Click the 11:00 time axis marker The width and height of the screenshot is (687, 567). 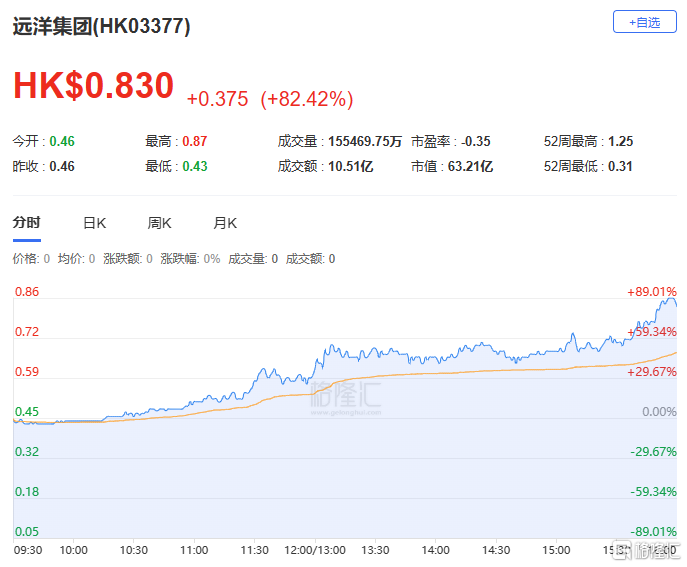[x=194, y=550]
